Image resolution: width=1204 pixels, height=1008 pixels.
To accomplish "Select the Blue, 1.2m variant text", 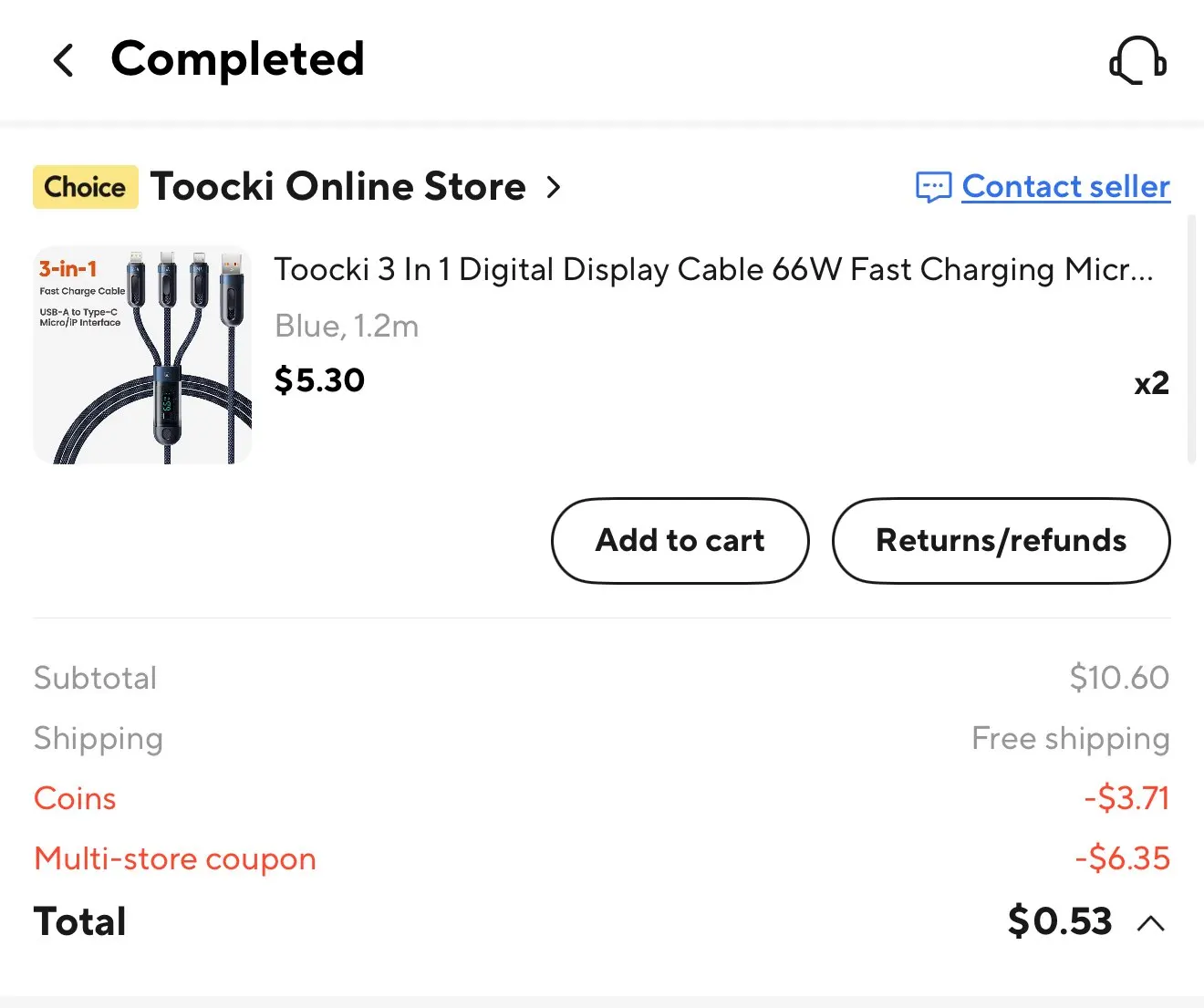I will tap(347, 326).
